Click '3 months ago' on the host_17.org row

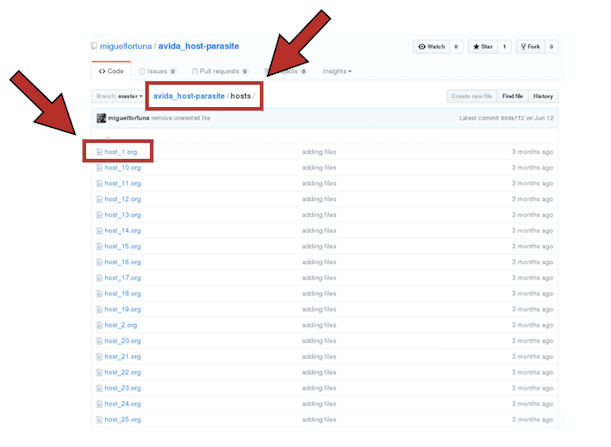[532, 278]
